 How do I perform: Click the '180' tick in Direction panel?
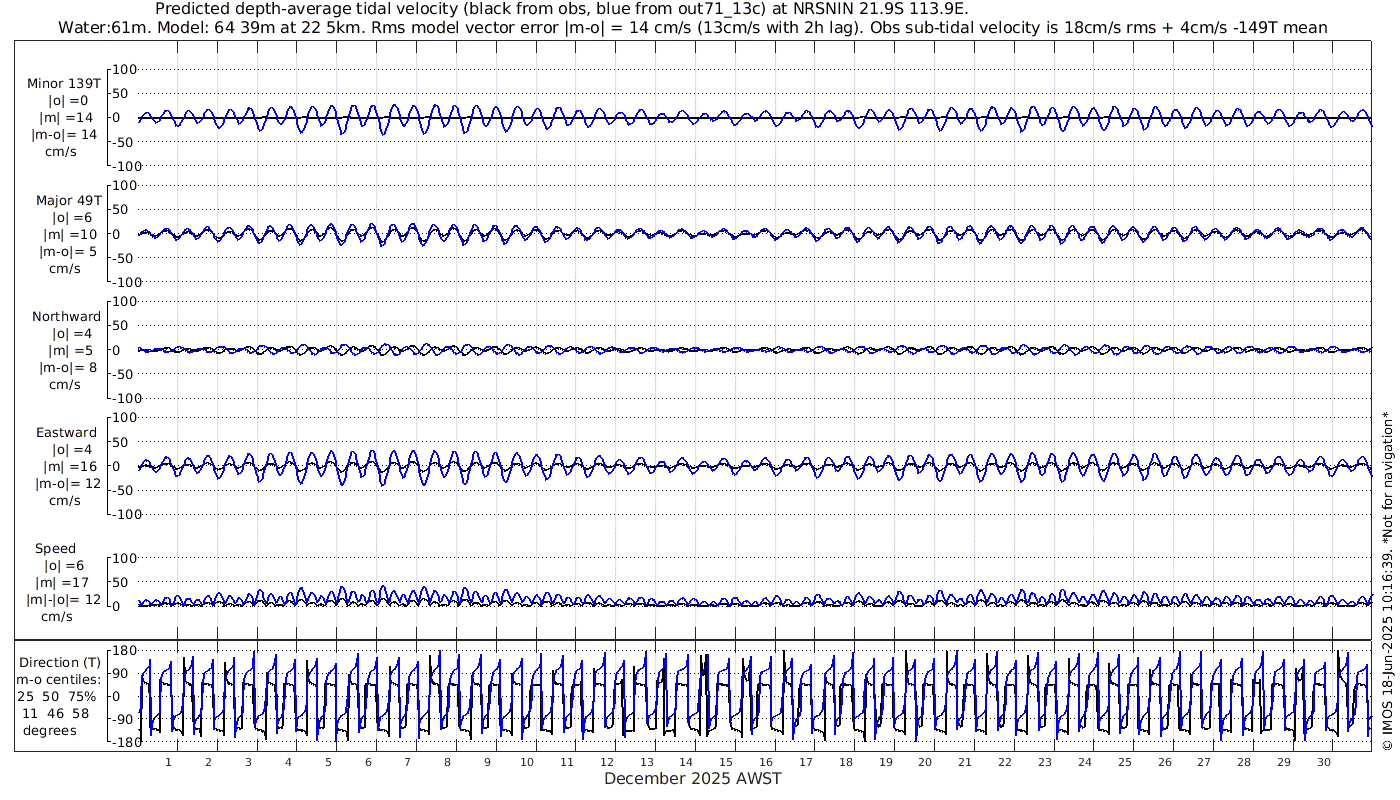tap(122, 651)
